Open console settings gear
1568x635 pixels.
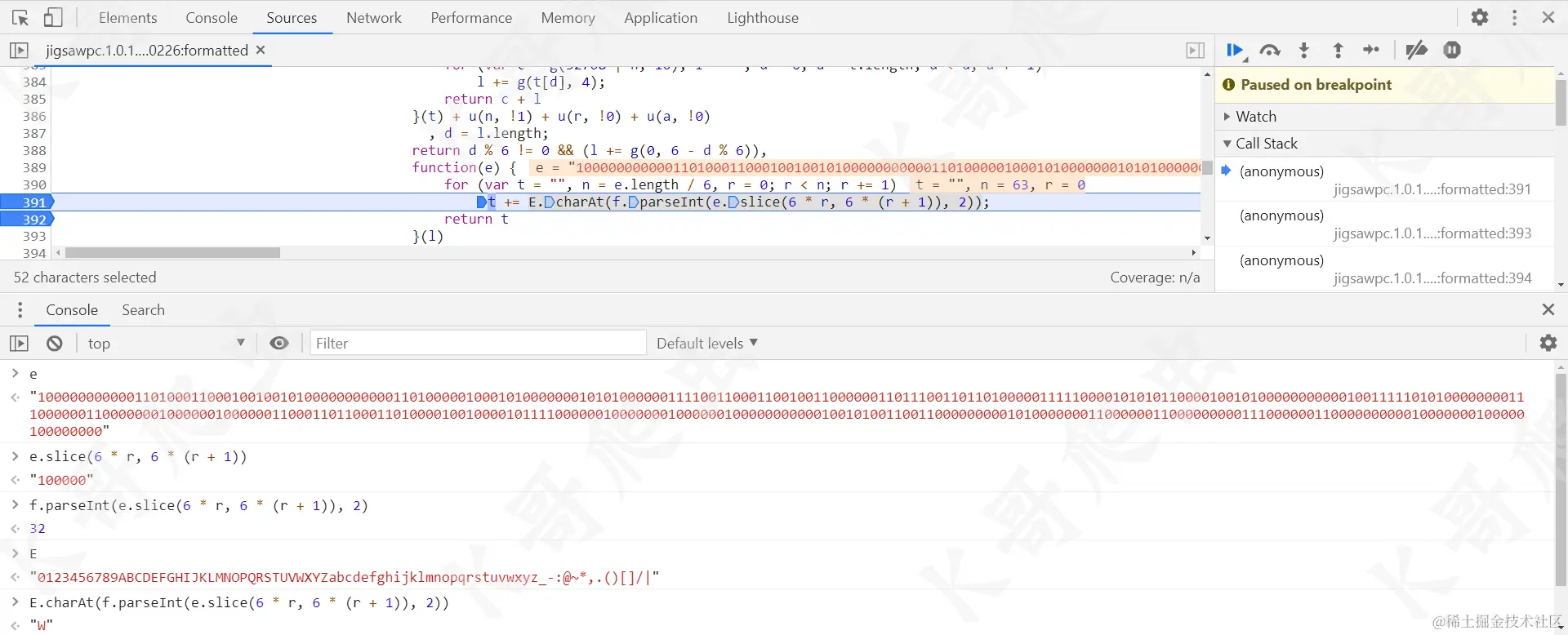[x=1548, y=344]
